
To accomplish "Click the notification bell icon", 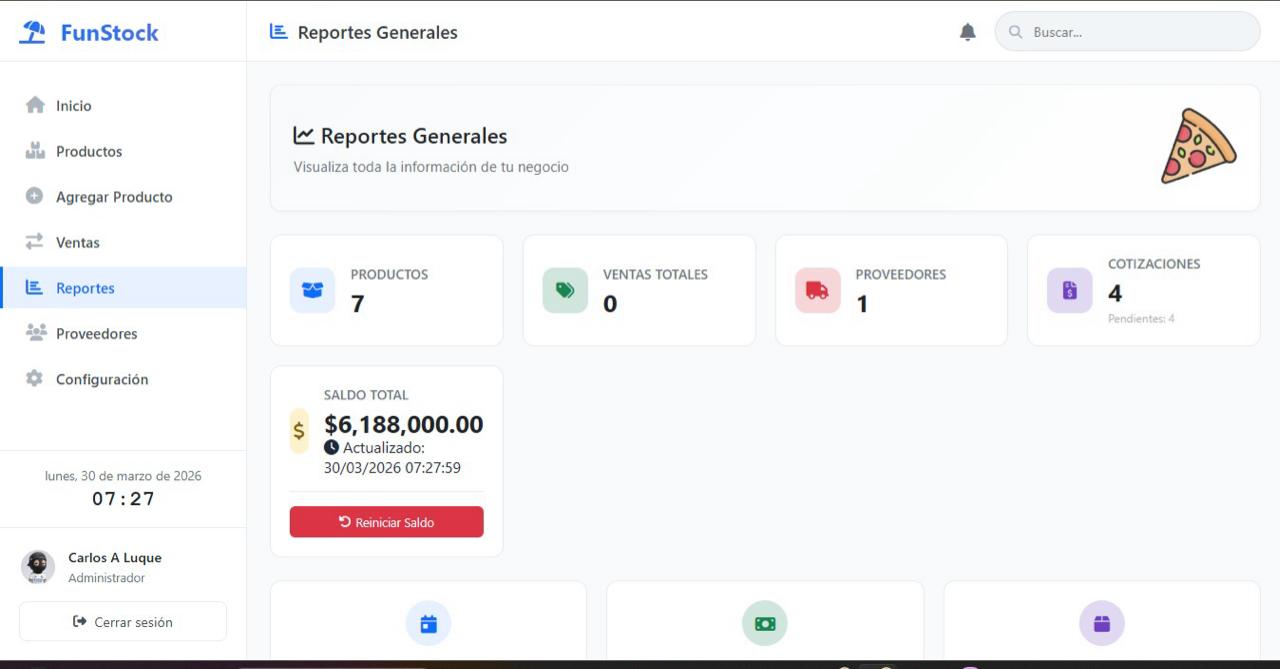I will [x=967, y=32].
